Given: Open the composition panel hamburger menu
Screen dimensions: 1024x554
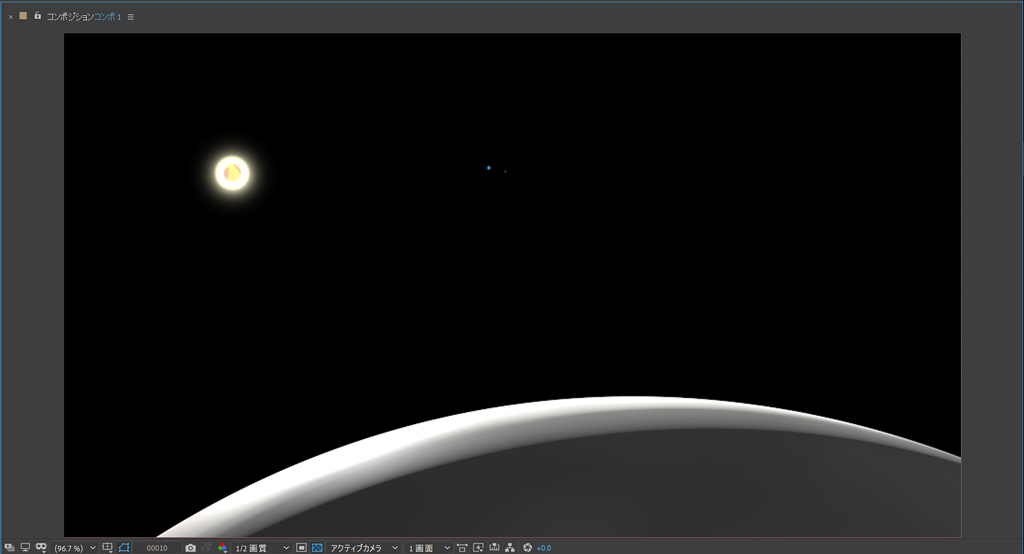Looking at the screenshot, I should [x=131, y=17].
